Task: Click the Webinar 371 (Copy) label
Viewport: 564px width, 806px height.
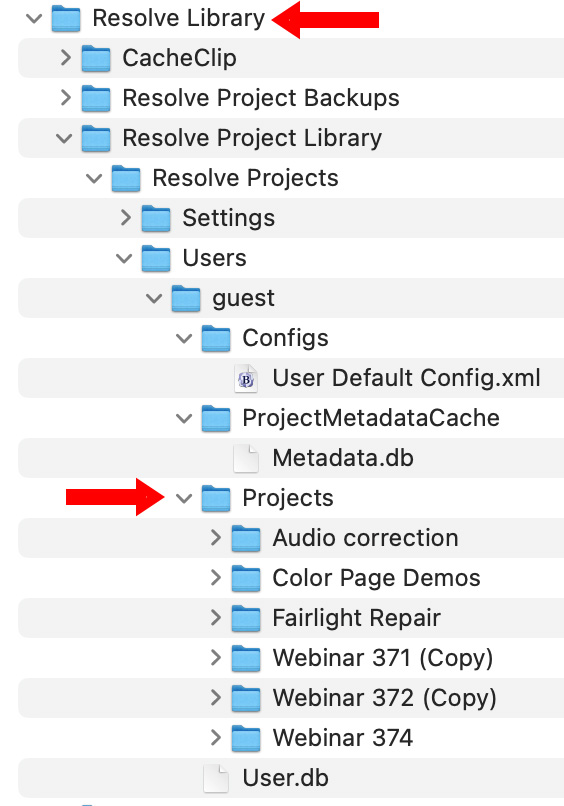Action: (x=383, y=658)
